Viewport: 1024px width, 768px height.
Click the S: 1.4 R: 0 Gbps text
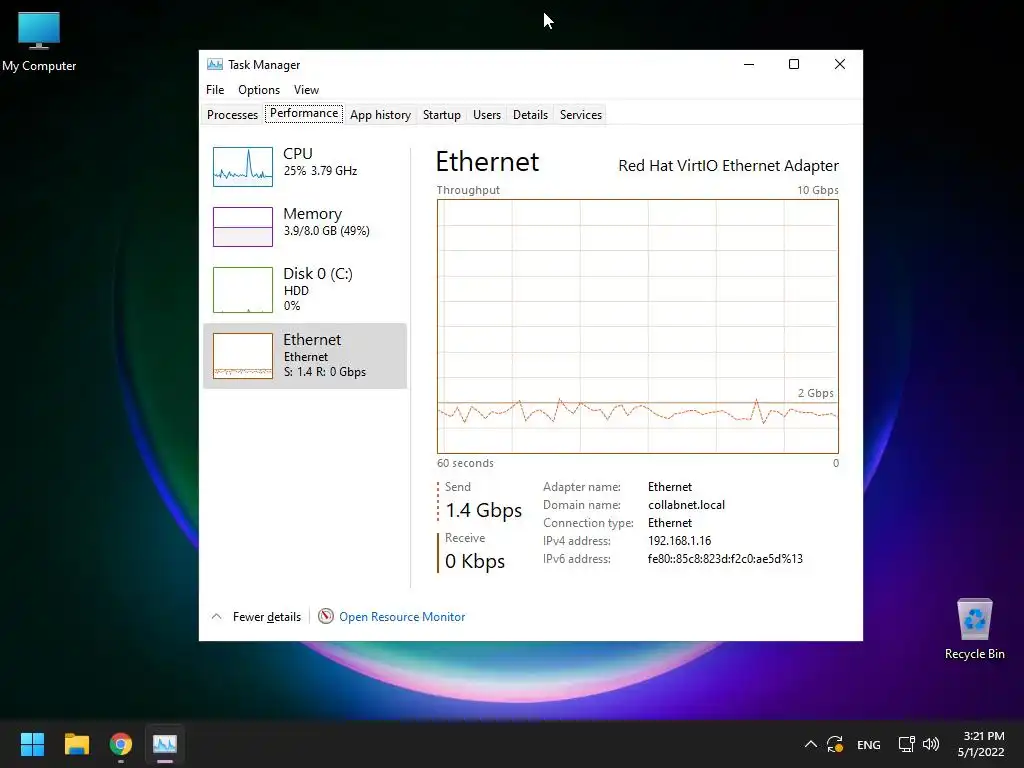[325, 372]
